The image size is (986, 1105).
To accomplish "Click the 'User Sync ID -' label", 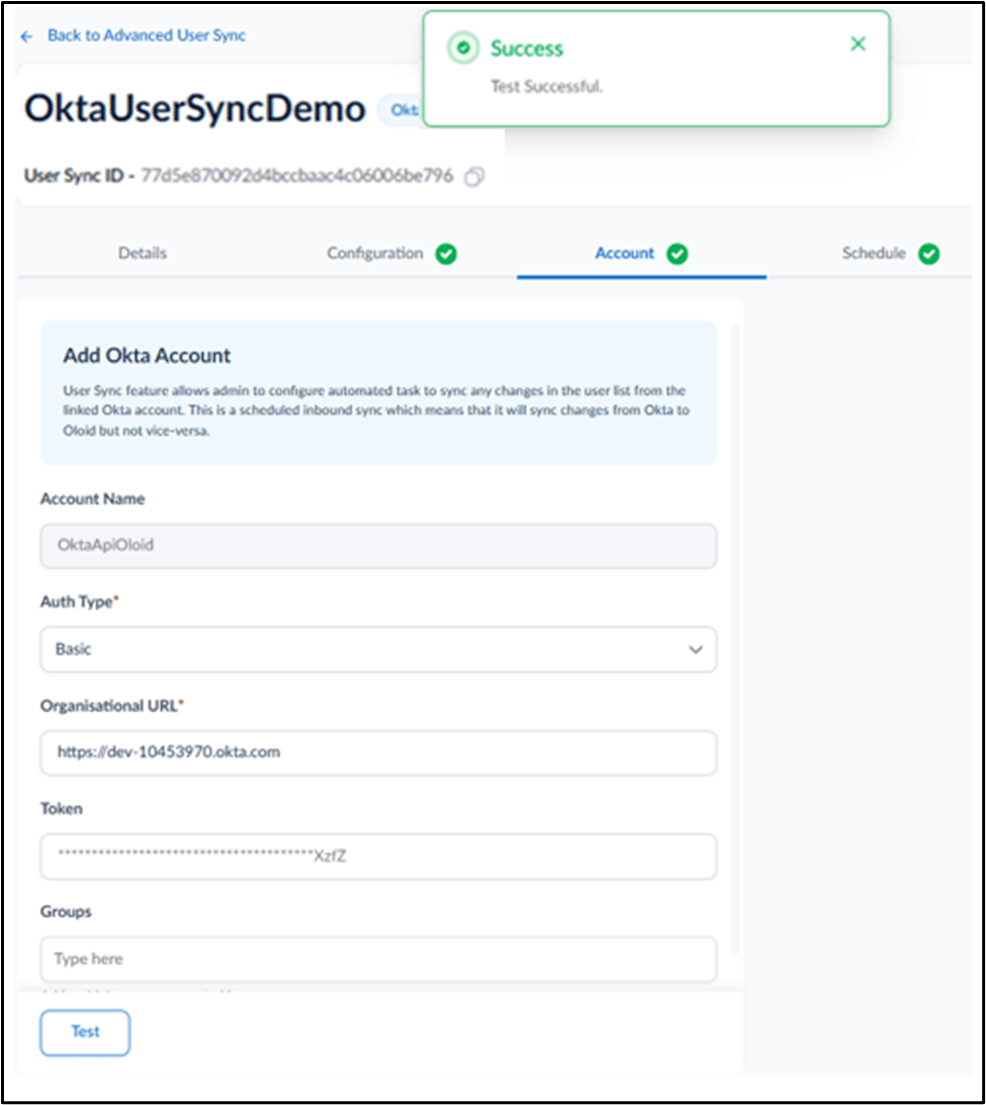I will click(x=80, y=175).
